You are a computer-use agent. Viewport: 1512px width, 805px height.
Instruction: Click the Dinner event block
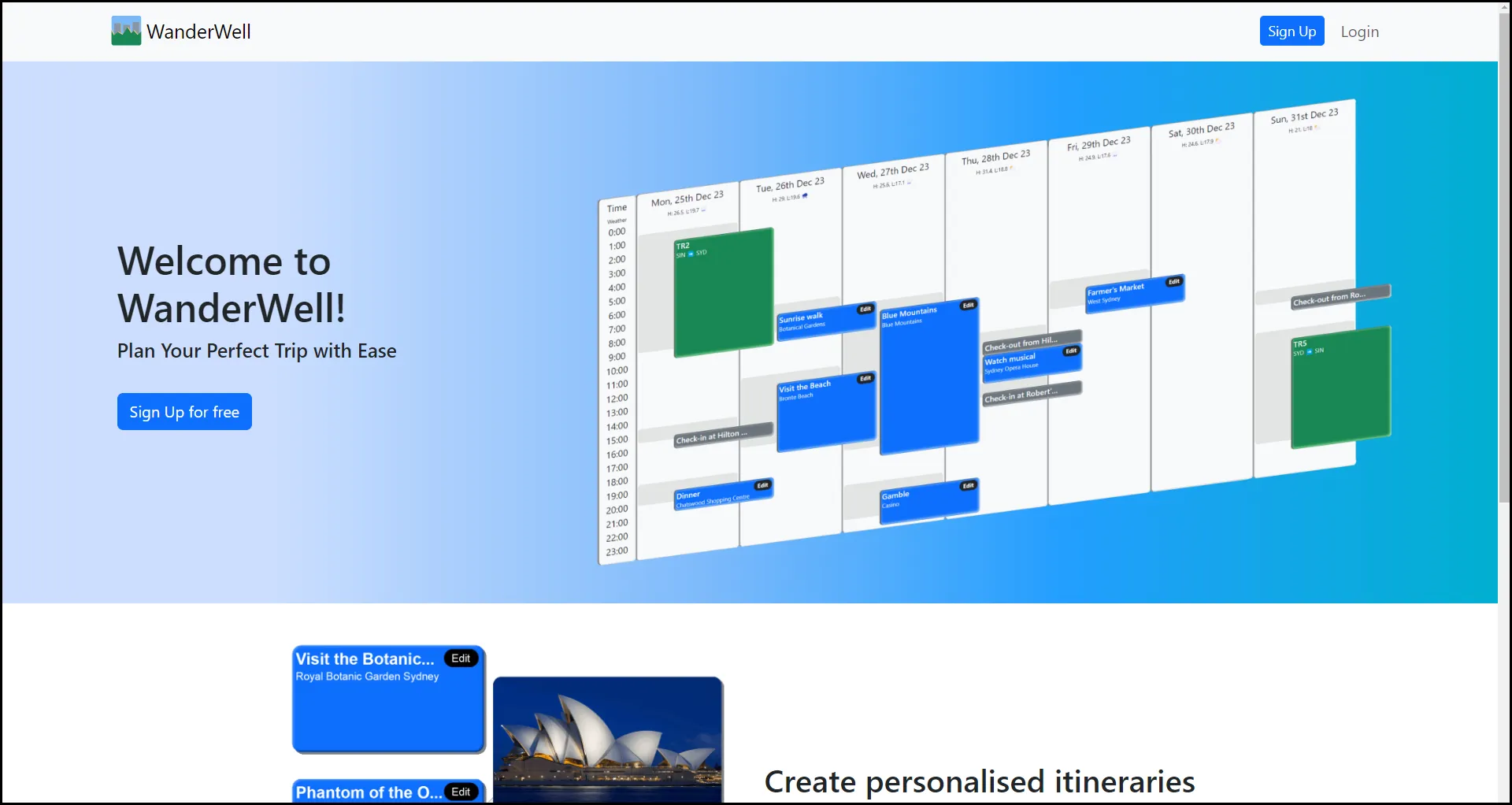click(723, 495)
